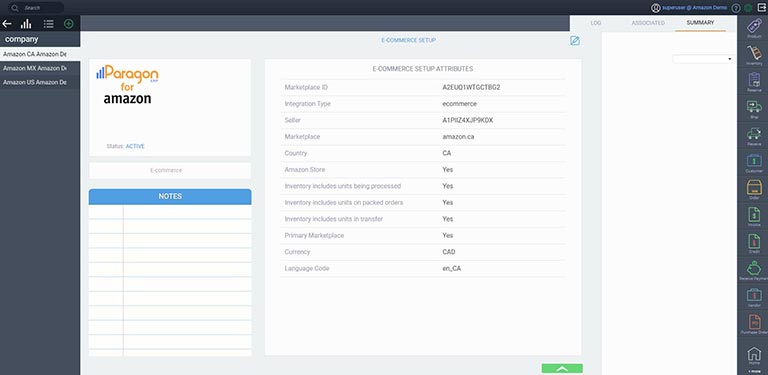Open the Order box icon

pyautogui.click(x=754, y=187)
